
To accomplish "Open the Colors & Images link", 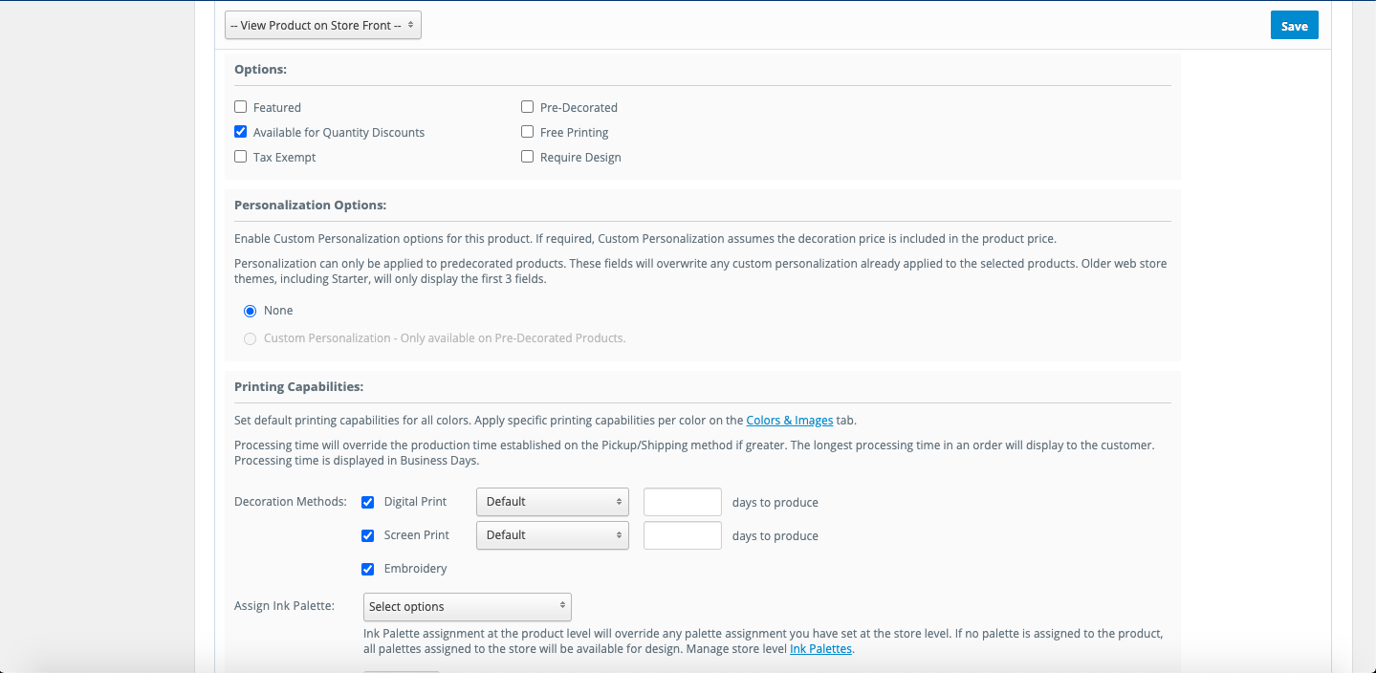I will (789, 420).
